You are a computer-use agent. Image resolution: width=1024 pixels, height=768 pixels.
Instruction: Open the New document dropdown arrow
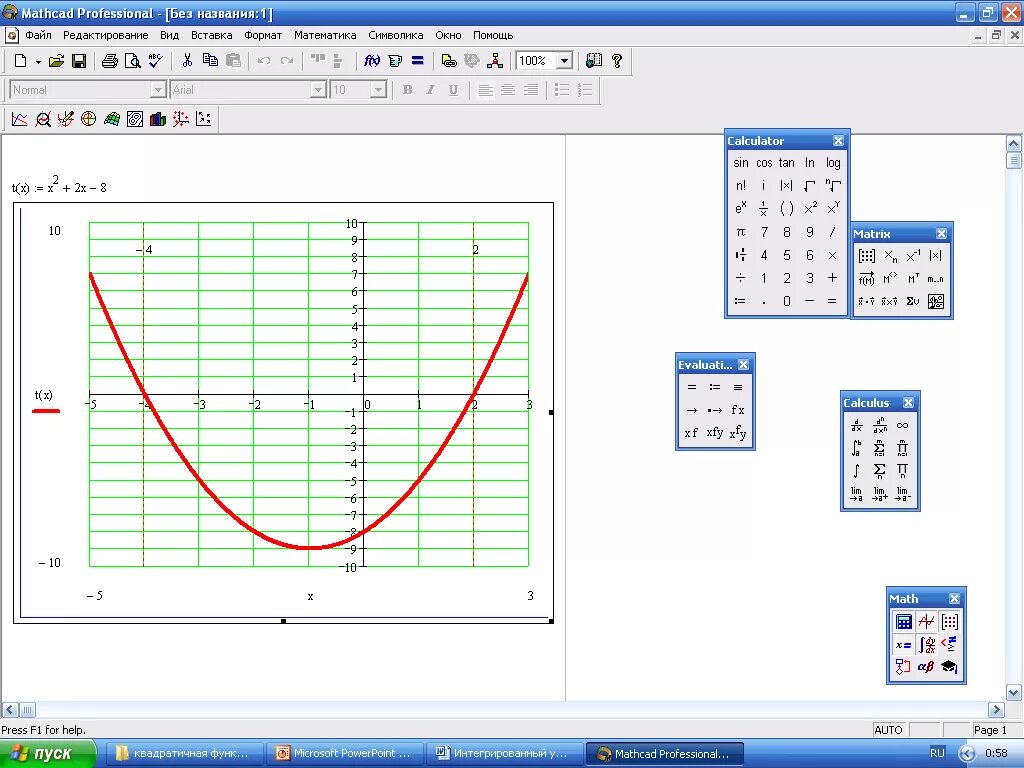(38, 62)
